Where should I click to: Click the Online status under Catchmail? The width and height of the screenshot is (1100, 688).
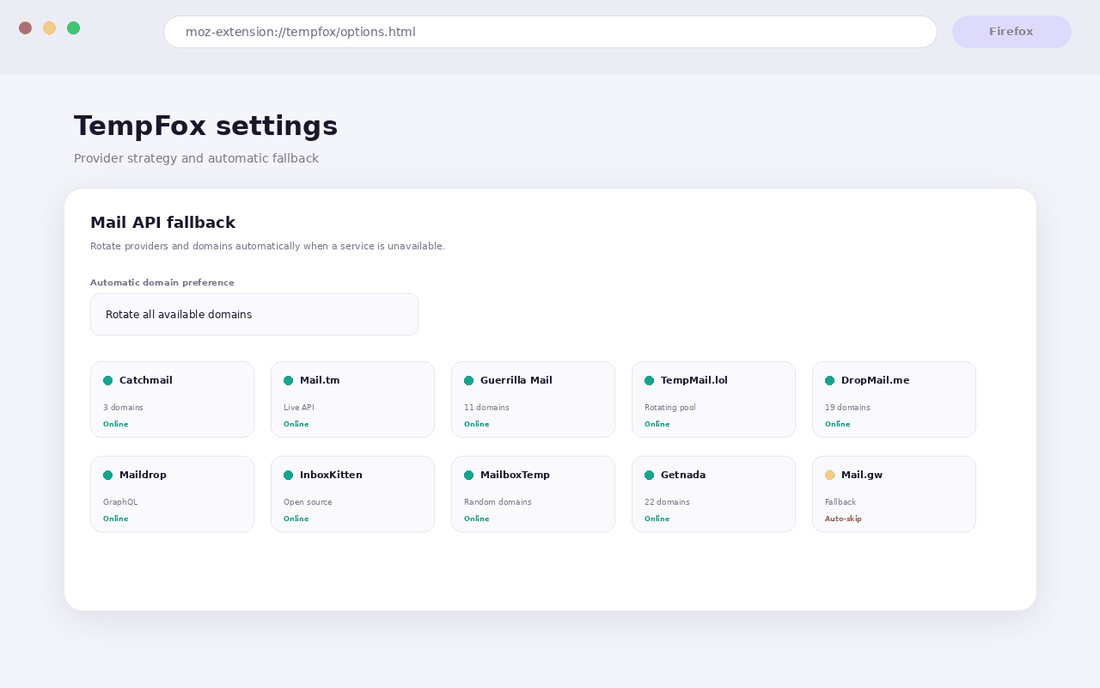tap(116, 424)
